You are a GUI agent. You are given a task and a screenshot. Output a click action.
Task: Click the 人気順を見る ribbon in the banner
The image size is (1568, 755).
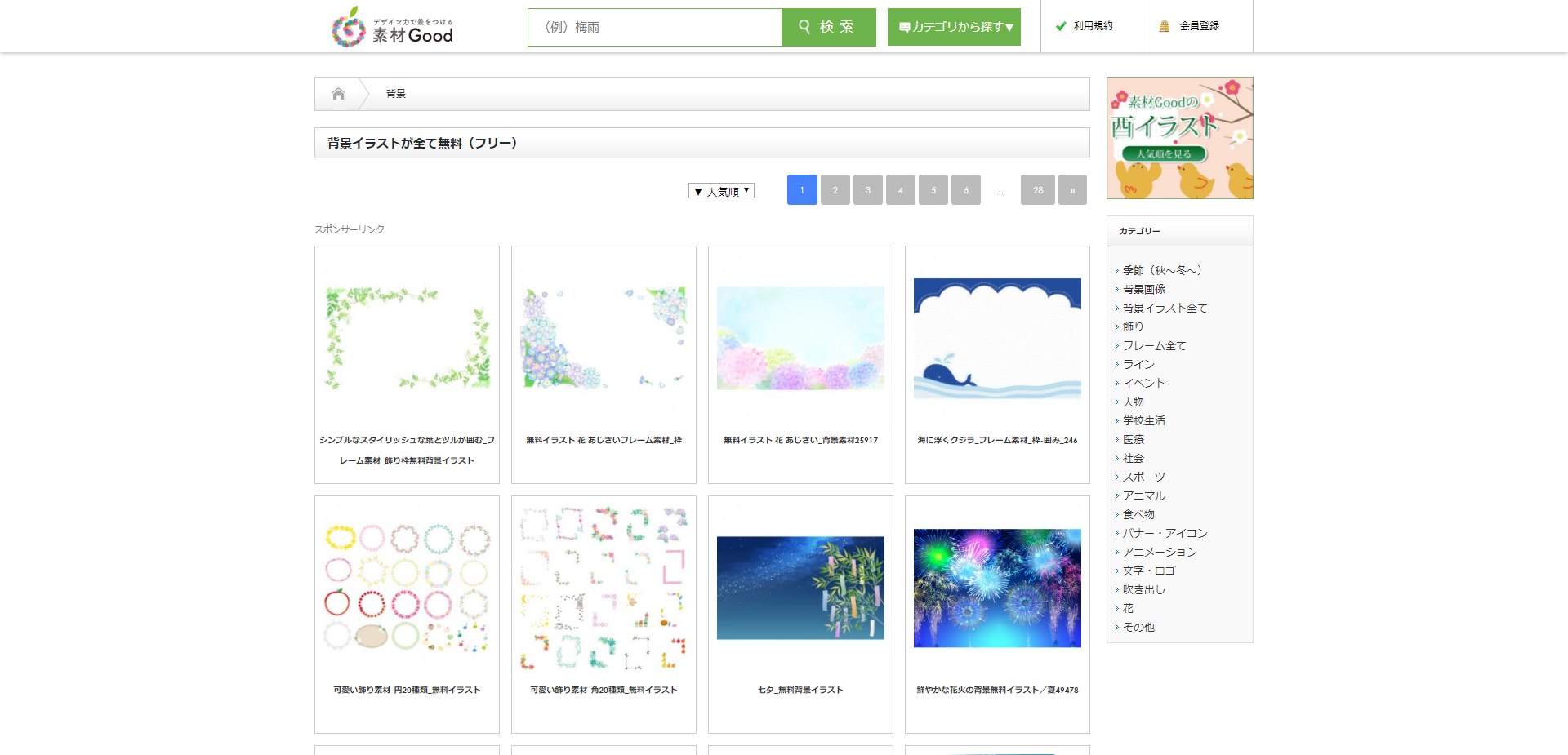(x=1165, y=153)
